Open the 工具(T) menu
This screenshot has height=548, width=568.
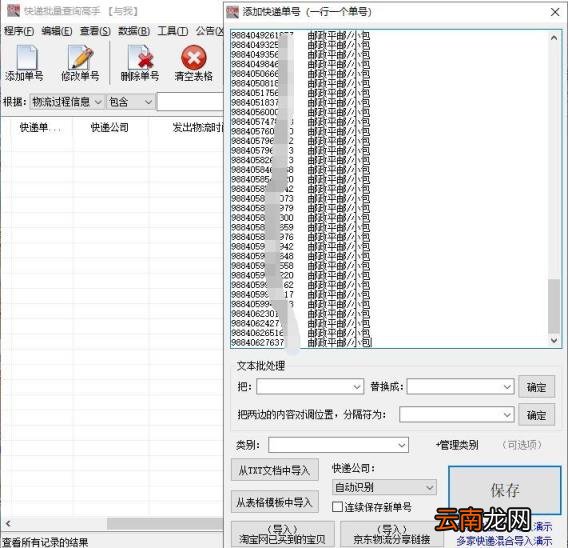[x=172, y=31]
